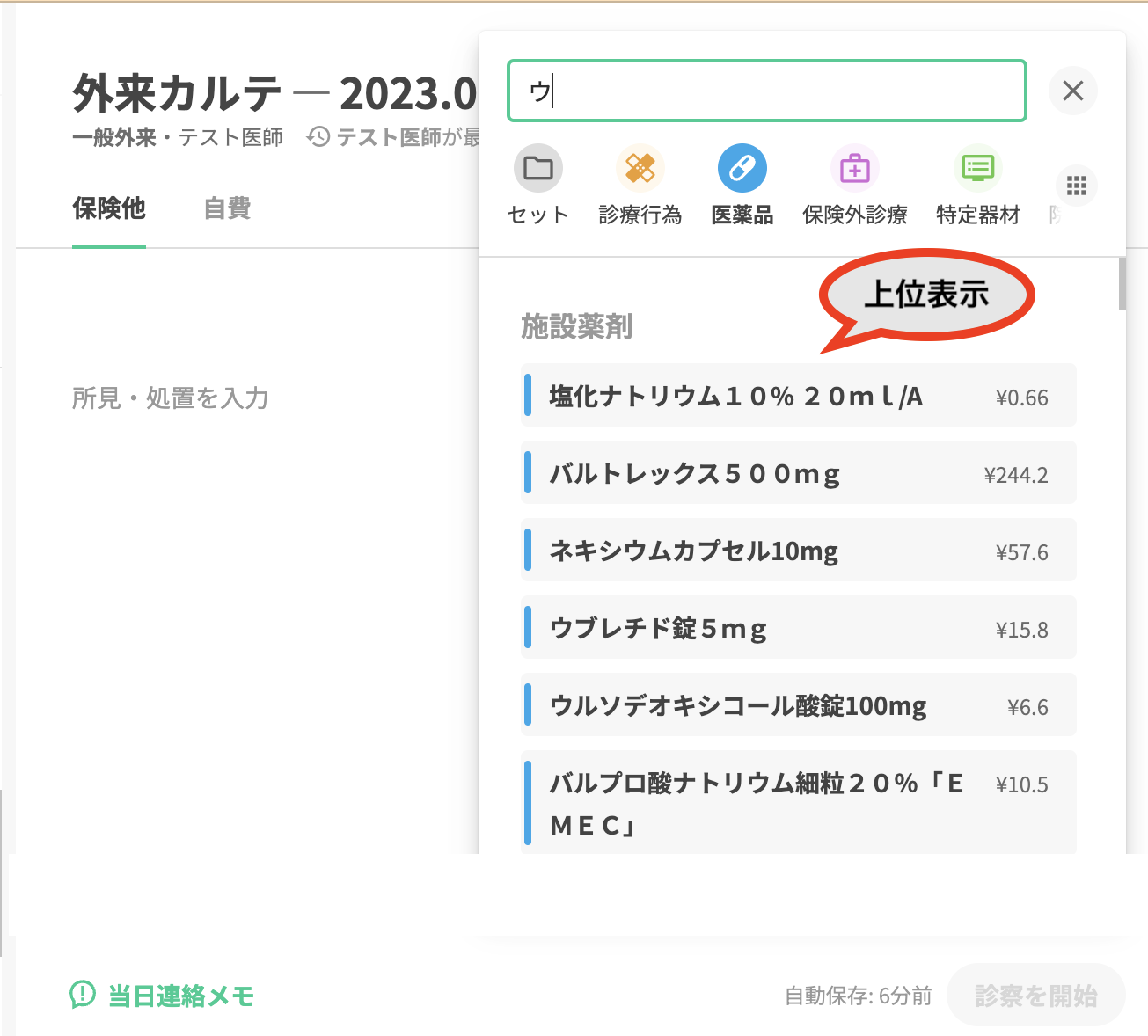Select the 特定器材 device icon
1148x1036 pixels.
coord(977,168)
